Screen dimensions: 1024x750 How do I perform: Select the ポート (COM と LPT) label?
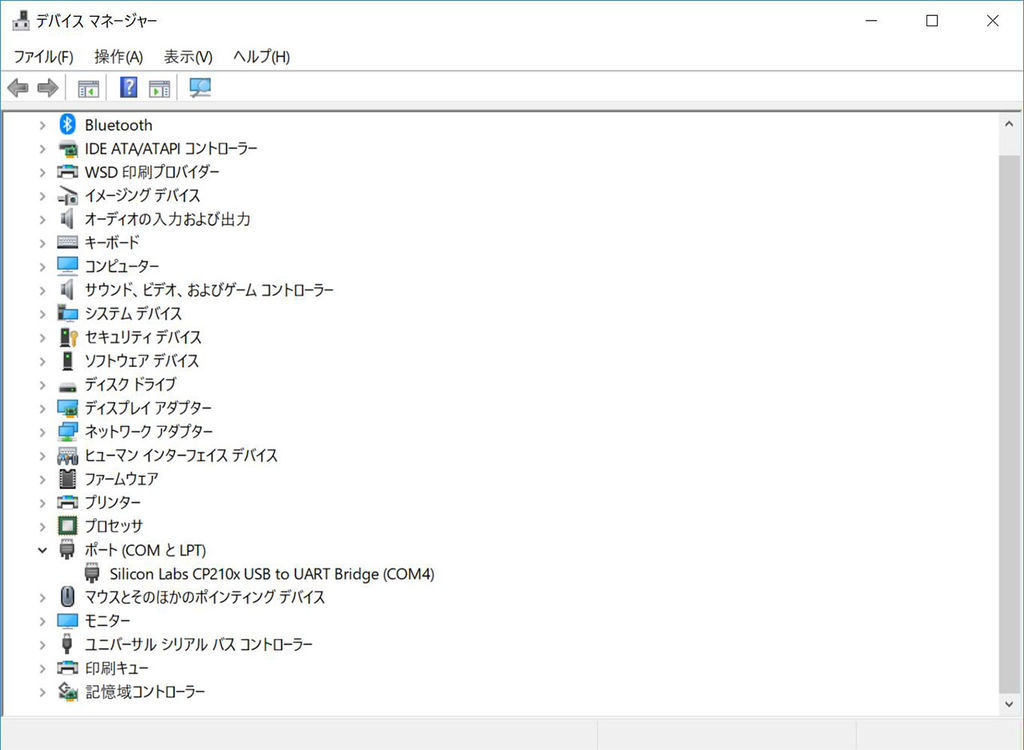[145, 550]
